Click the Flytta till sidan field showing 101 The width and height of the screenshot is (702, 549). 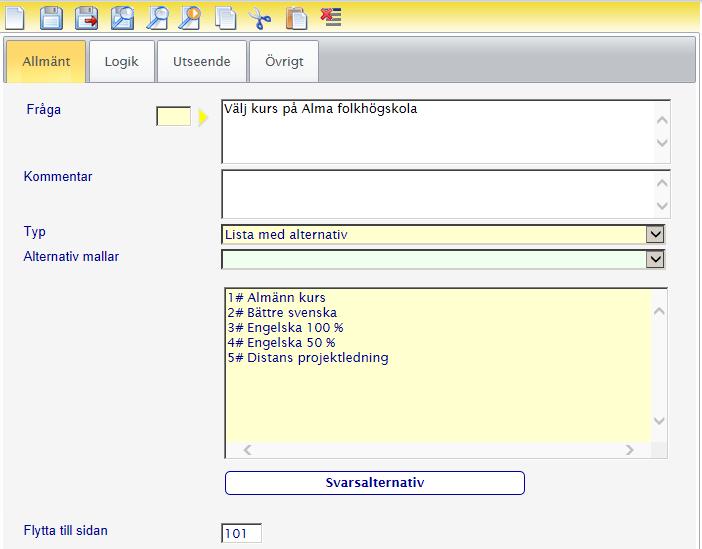point(241,533)
